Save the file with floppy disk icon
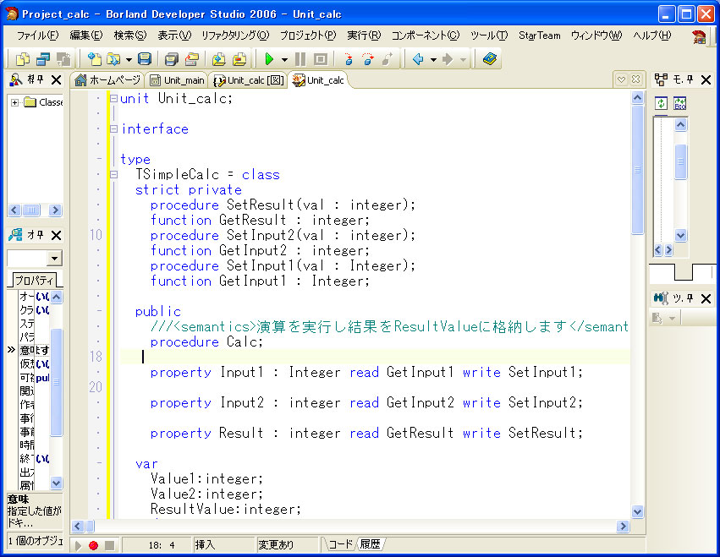The height and width of the screenshot is (557, 720). click(x=145, y=59)
